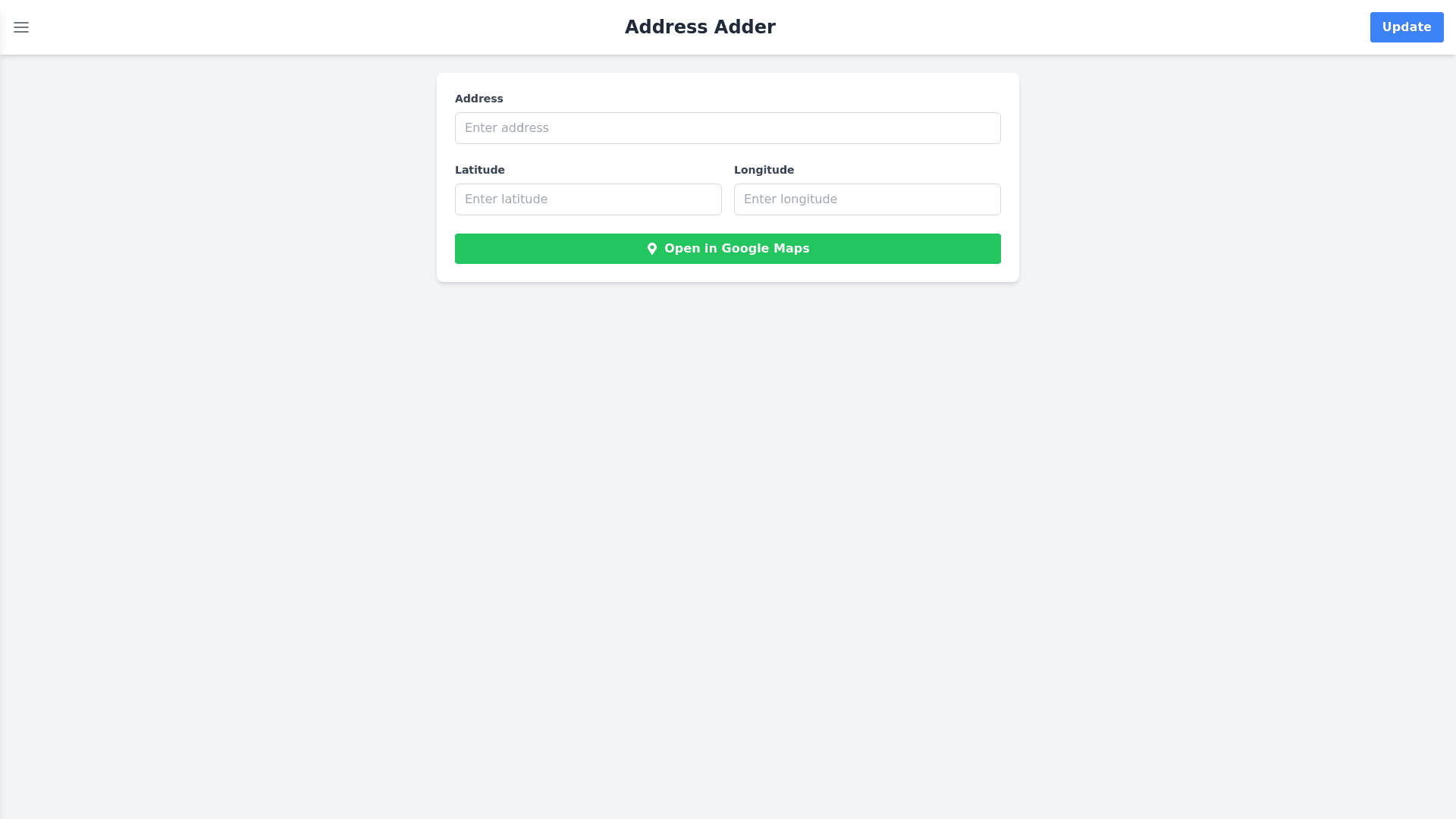Open in Google Maps button
The width and height of the screenshot is (1456, 819).
pos(727,249)
